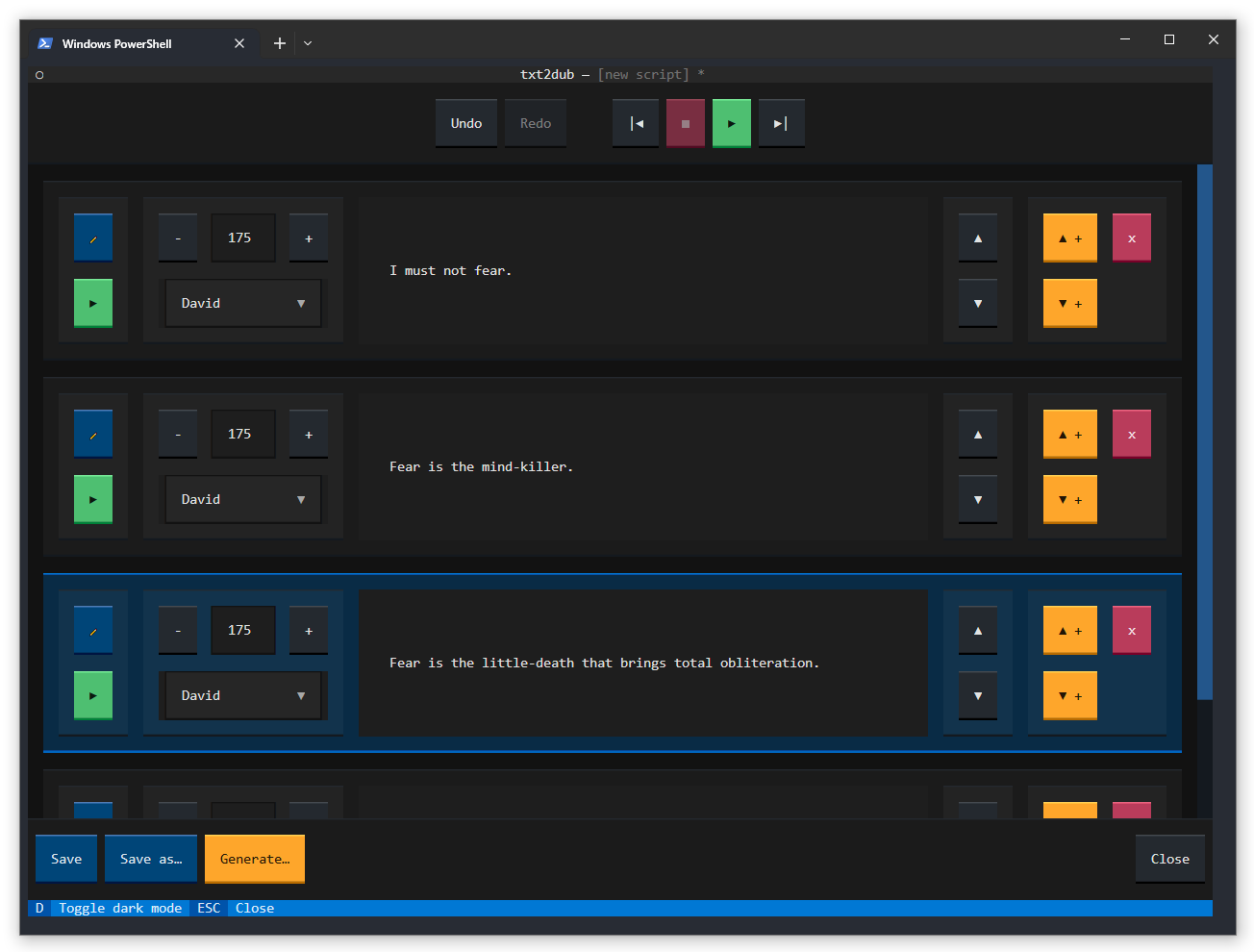
Task: Click the Save as… button
Action: [x=150, y=859]
